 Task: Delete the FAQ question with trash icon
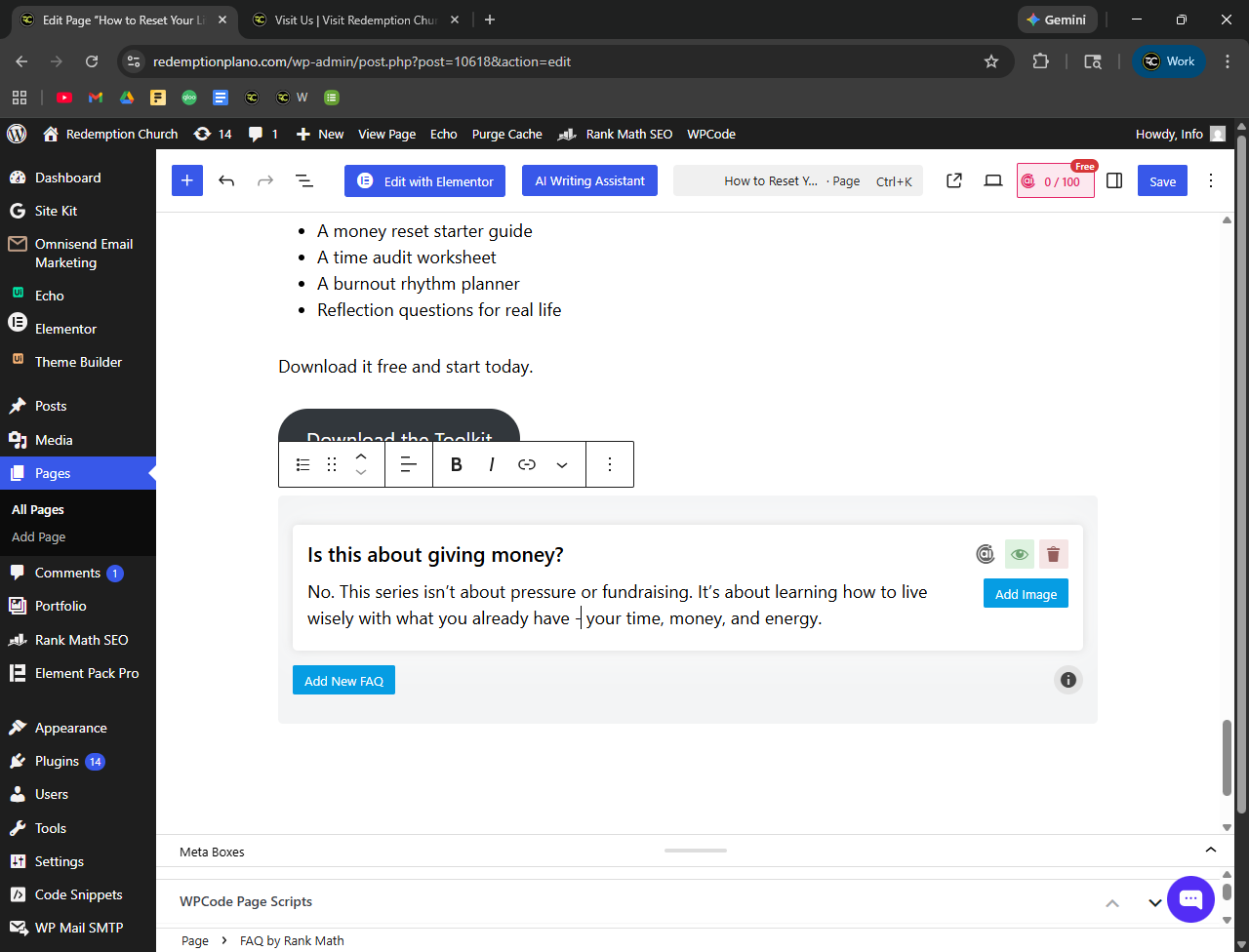[1053, 554]
